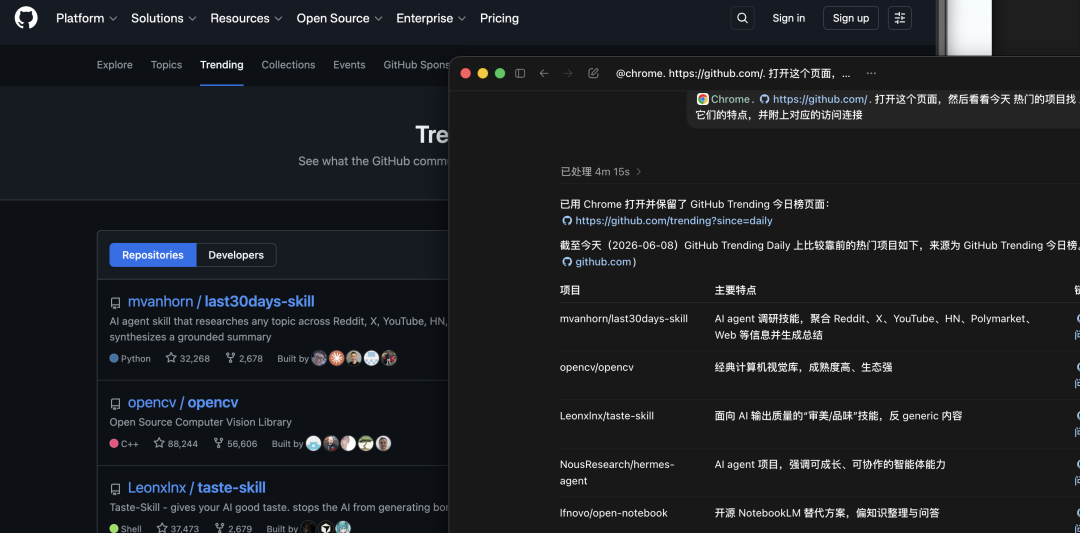Click star count 37,473 for taste-skill
1080x533 pixels.
tap(178, 529)
